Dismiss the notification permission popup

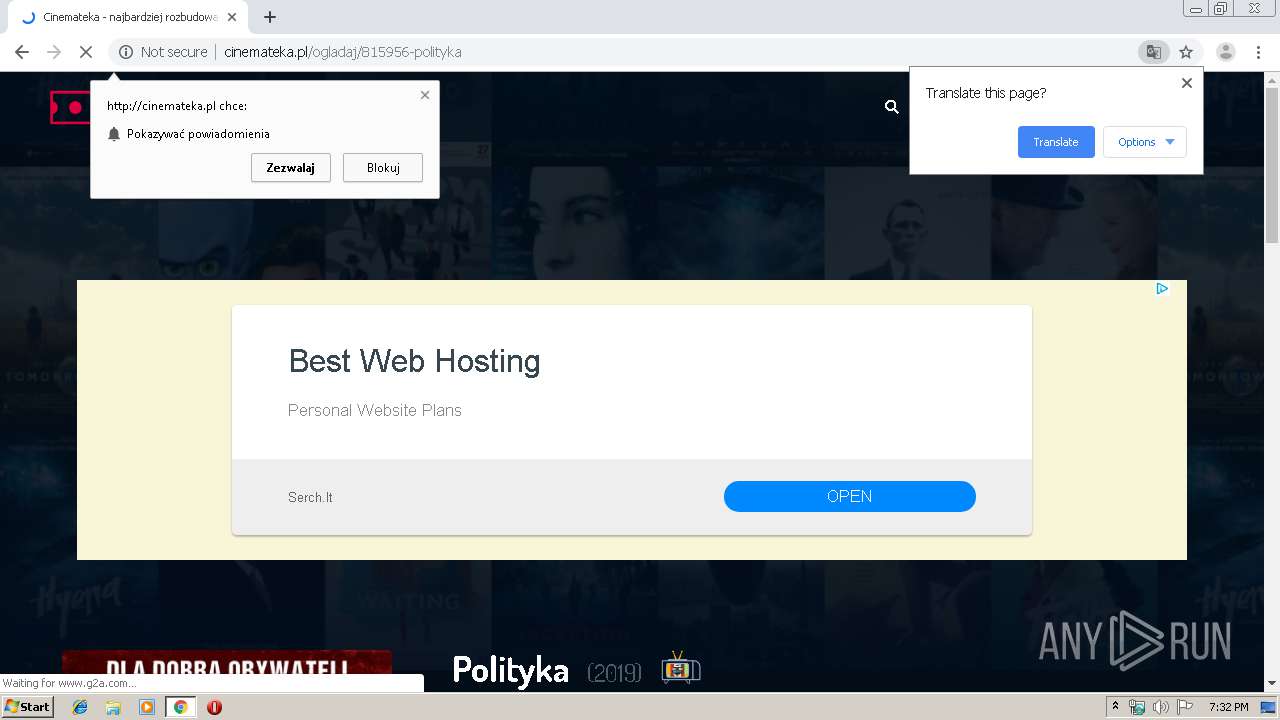coord(425,95)
